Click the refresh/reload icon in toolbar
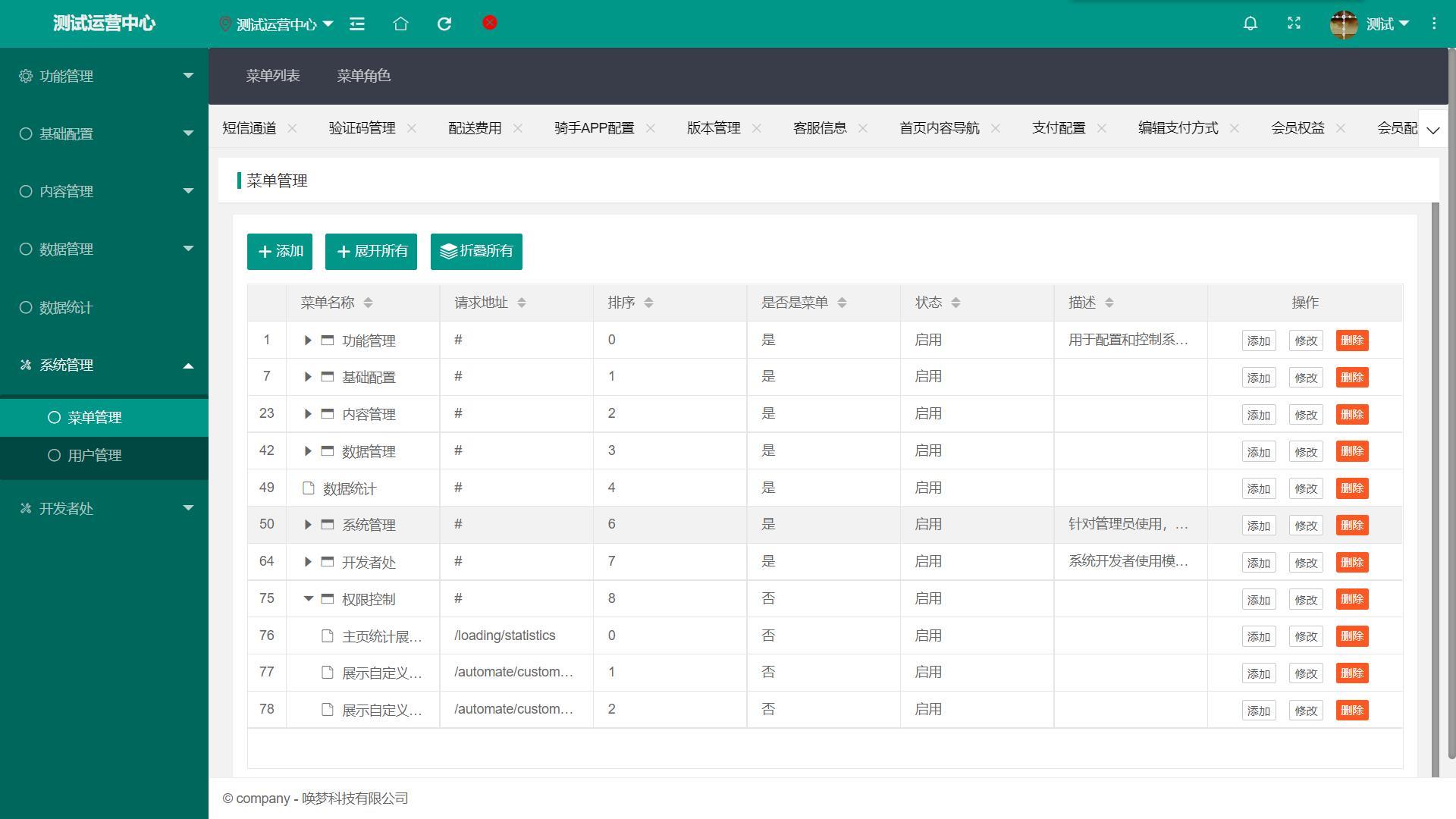This screenshot has height=819, width=1456. click(x=443, y=24)
